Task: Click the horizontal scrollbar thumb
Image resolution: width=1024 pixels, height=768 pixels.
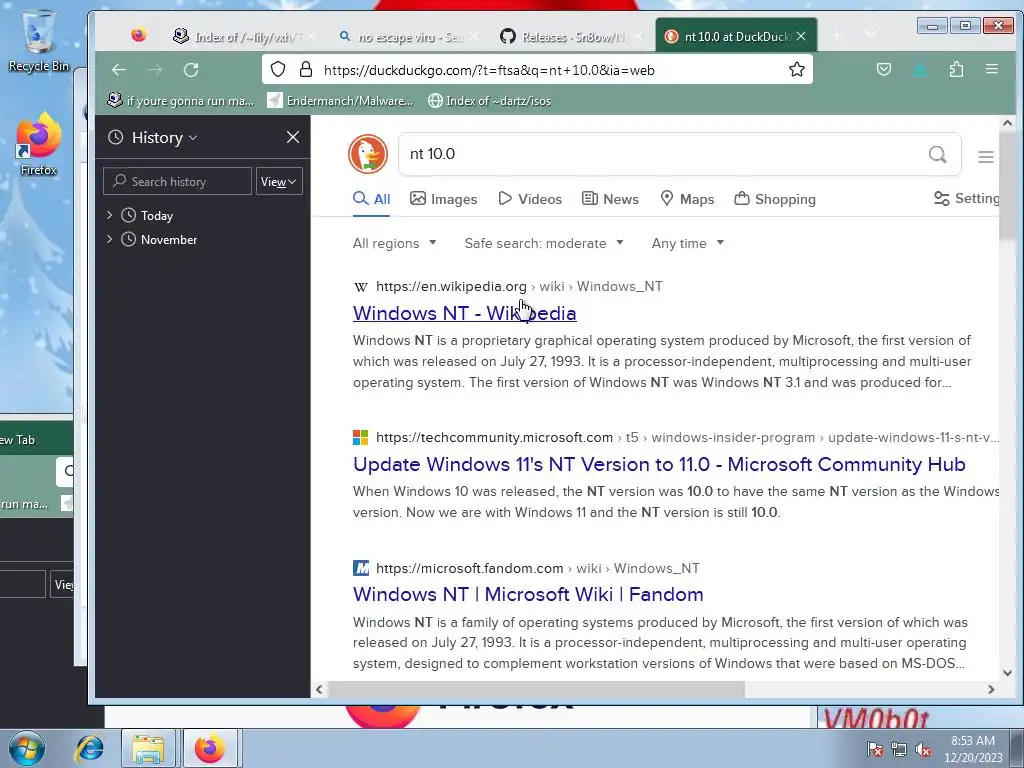Action: coord(536,689)
